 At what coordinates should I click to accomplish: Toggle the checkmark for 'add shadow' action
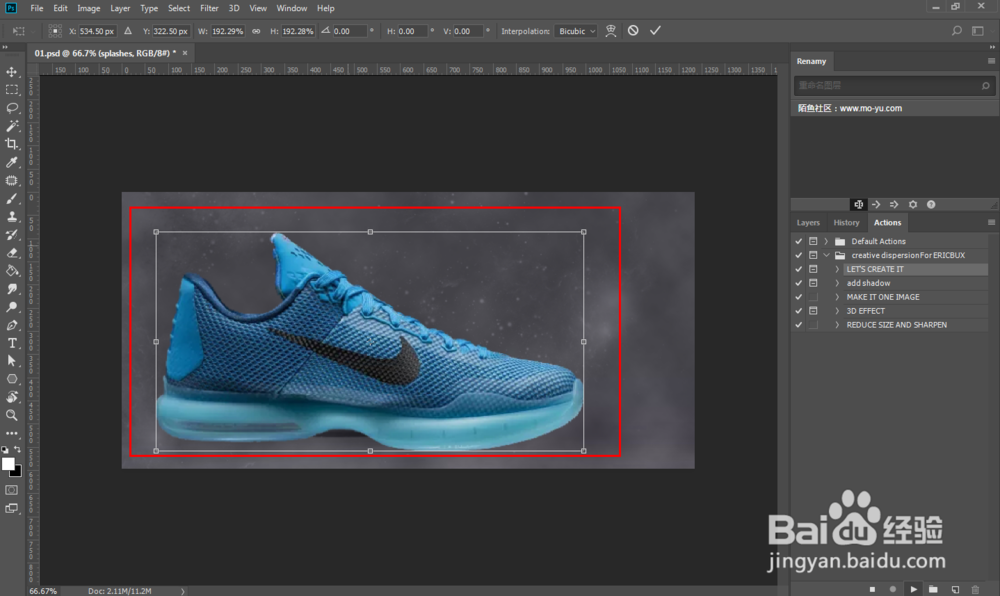[x=798, y=283]
